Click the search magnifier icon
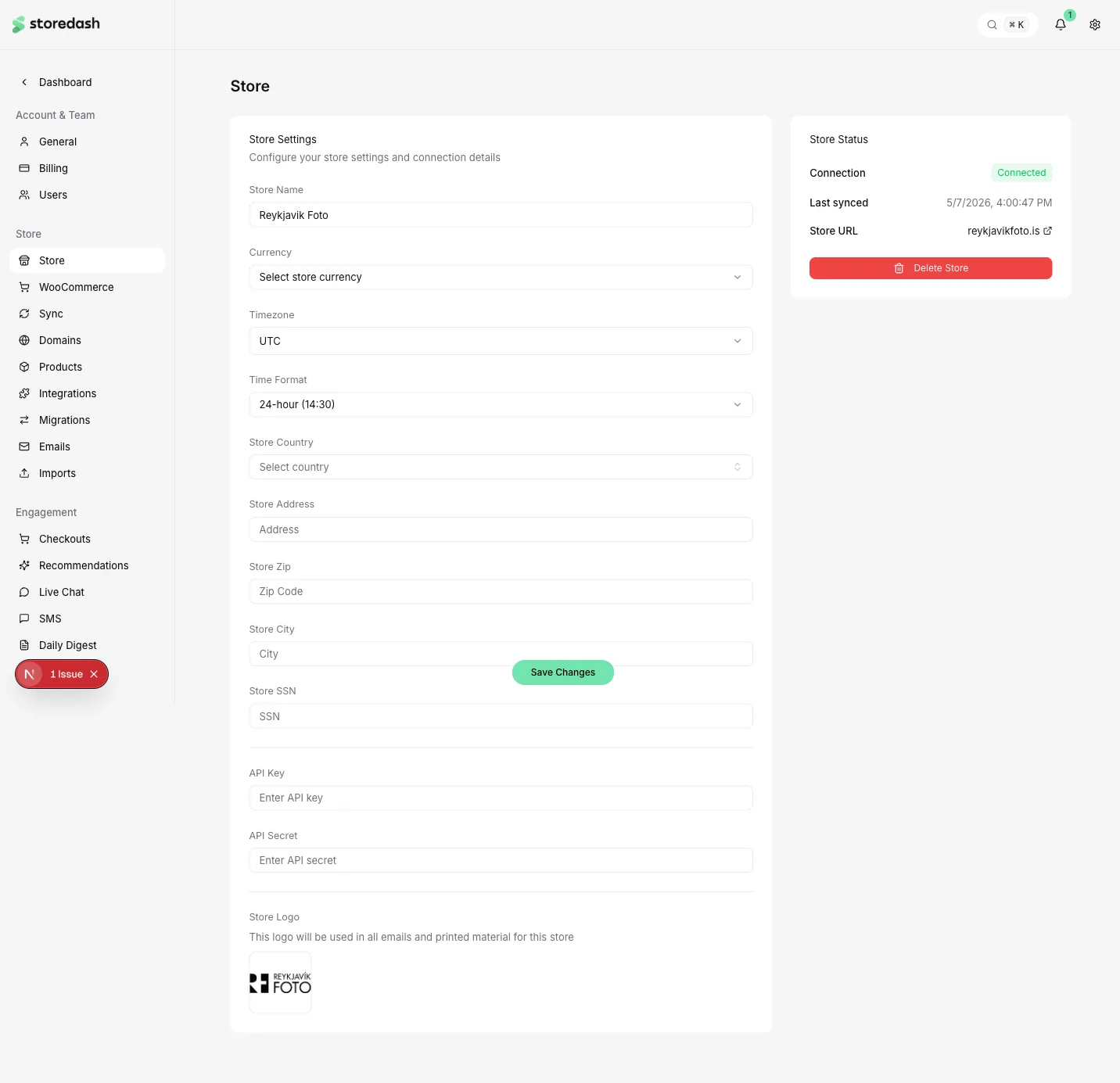This screenshot has width=1120, height=1083. [x=992, y=24]
